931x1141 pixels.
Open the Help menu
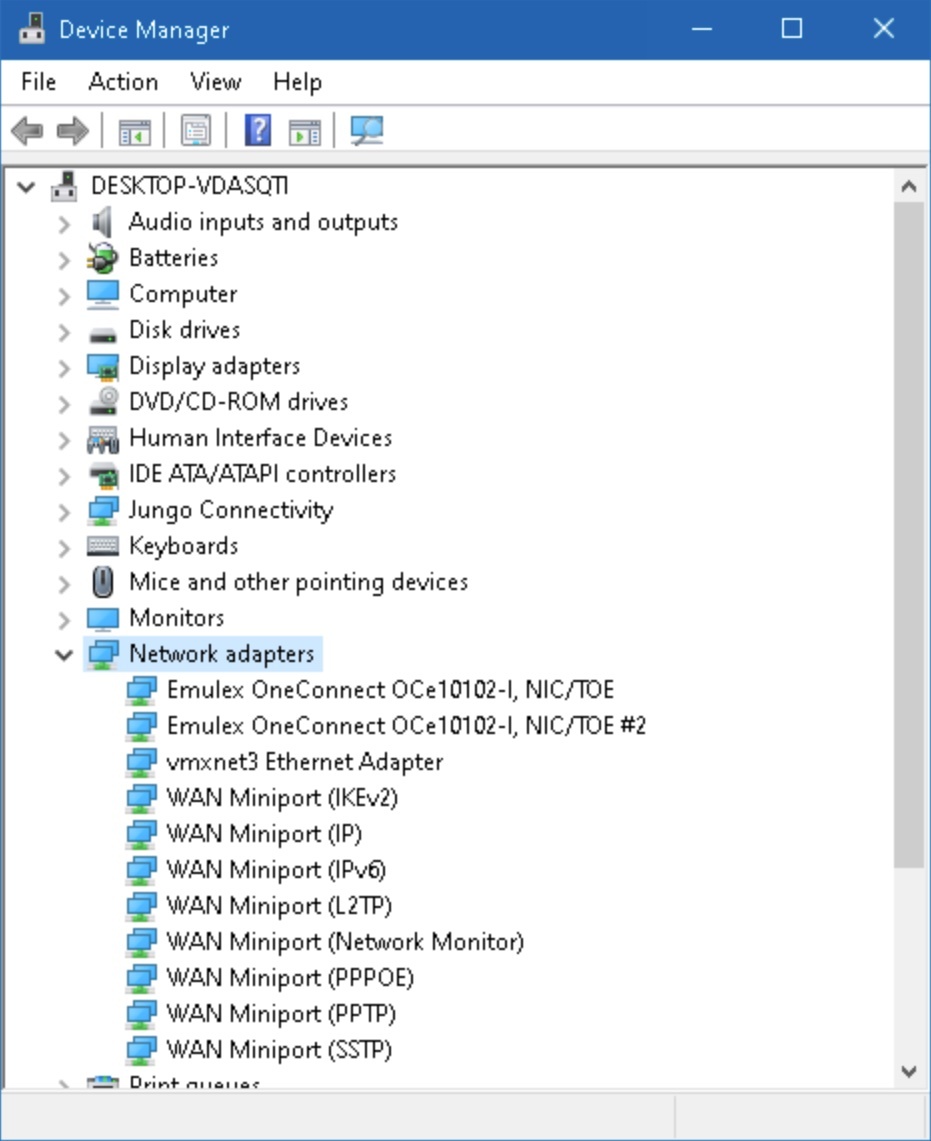pos(297,82)
